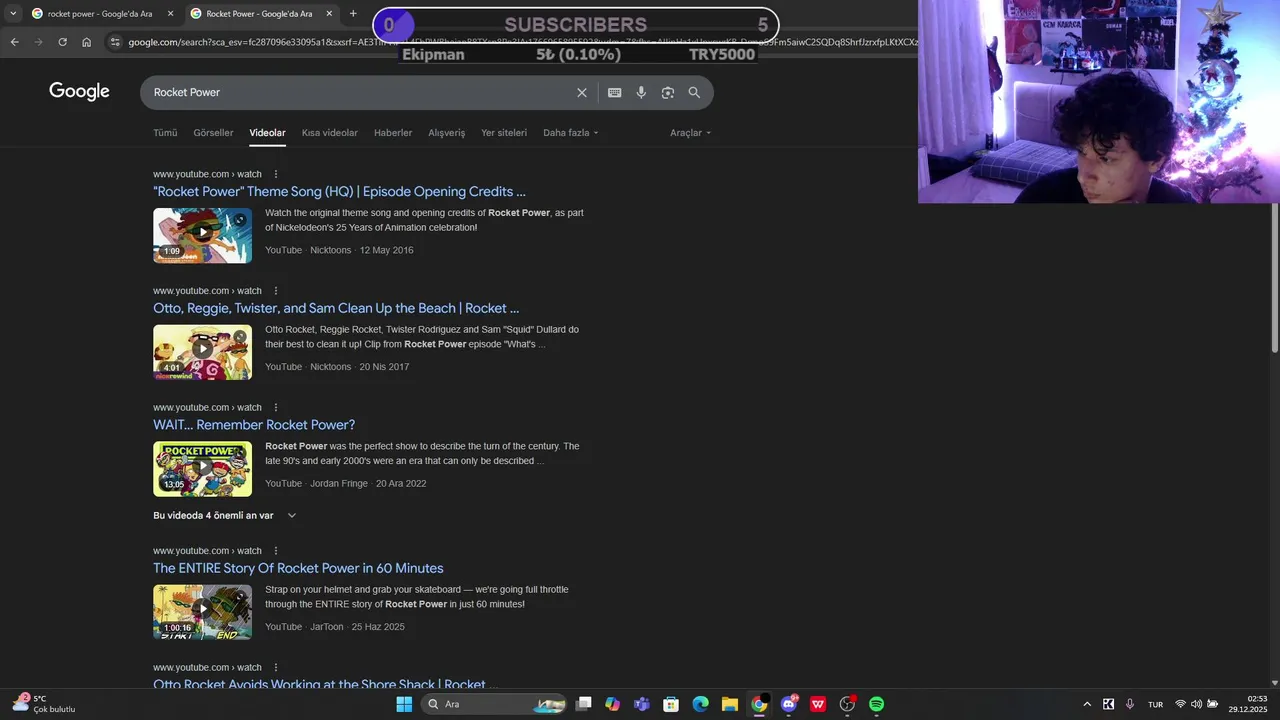
Task: Open "Rocket Power" Theme Song (HQ) link
Action: pyautogui.click(x=339, y=192)
